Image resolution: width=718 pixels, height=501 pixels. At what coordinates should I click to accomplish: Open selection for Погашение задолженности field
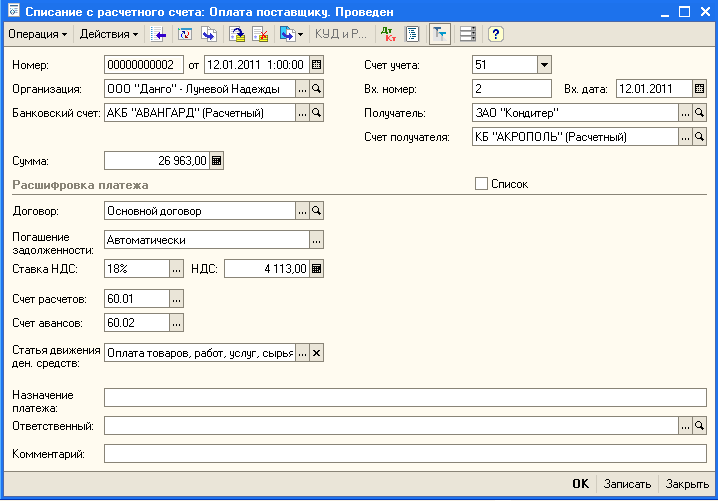pyautogui.click(x=317, y=240)
